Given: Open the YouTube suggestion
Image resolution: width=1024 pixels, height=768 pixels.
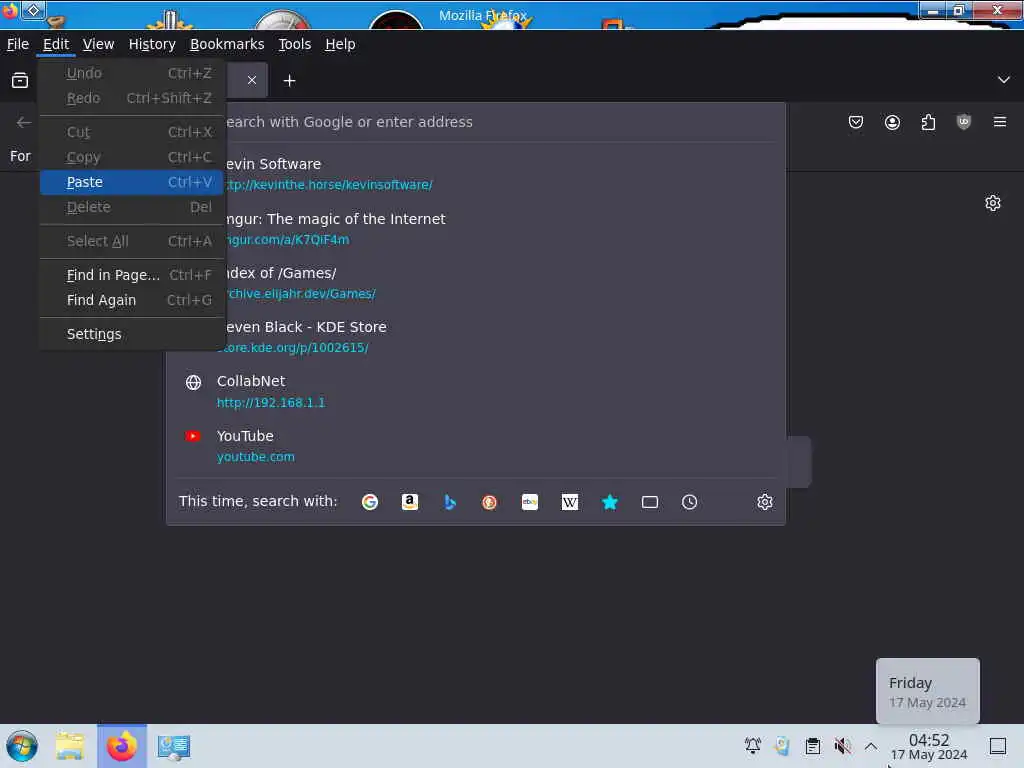Looking at the screenshot, I should (x=475, y=445).
